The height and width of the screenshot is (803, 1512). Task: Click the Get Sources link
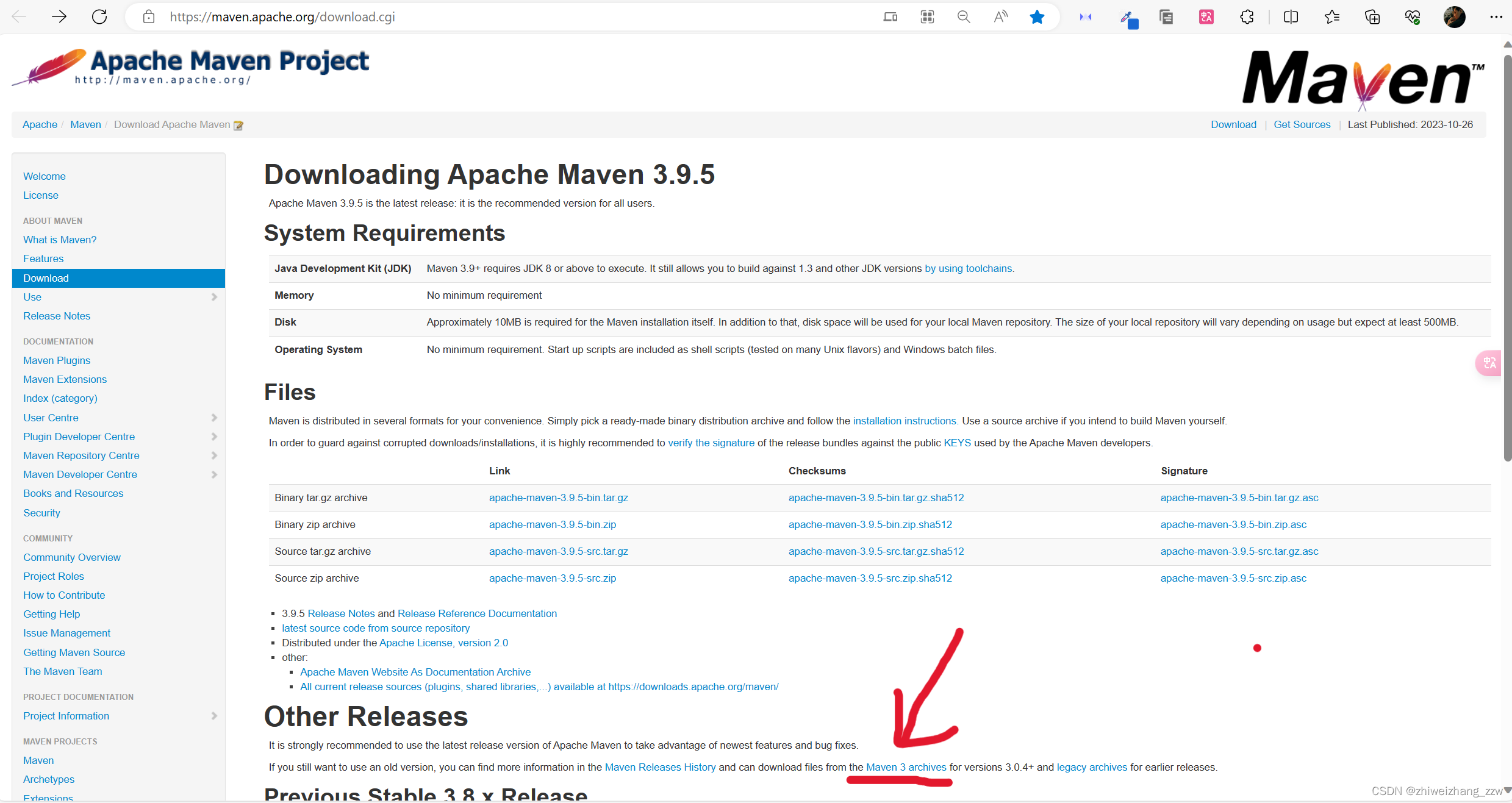tap(1302, 124)
